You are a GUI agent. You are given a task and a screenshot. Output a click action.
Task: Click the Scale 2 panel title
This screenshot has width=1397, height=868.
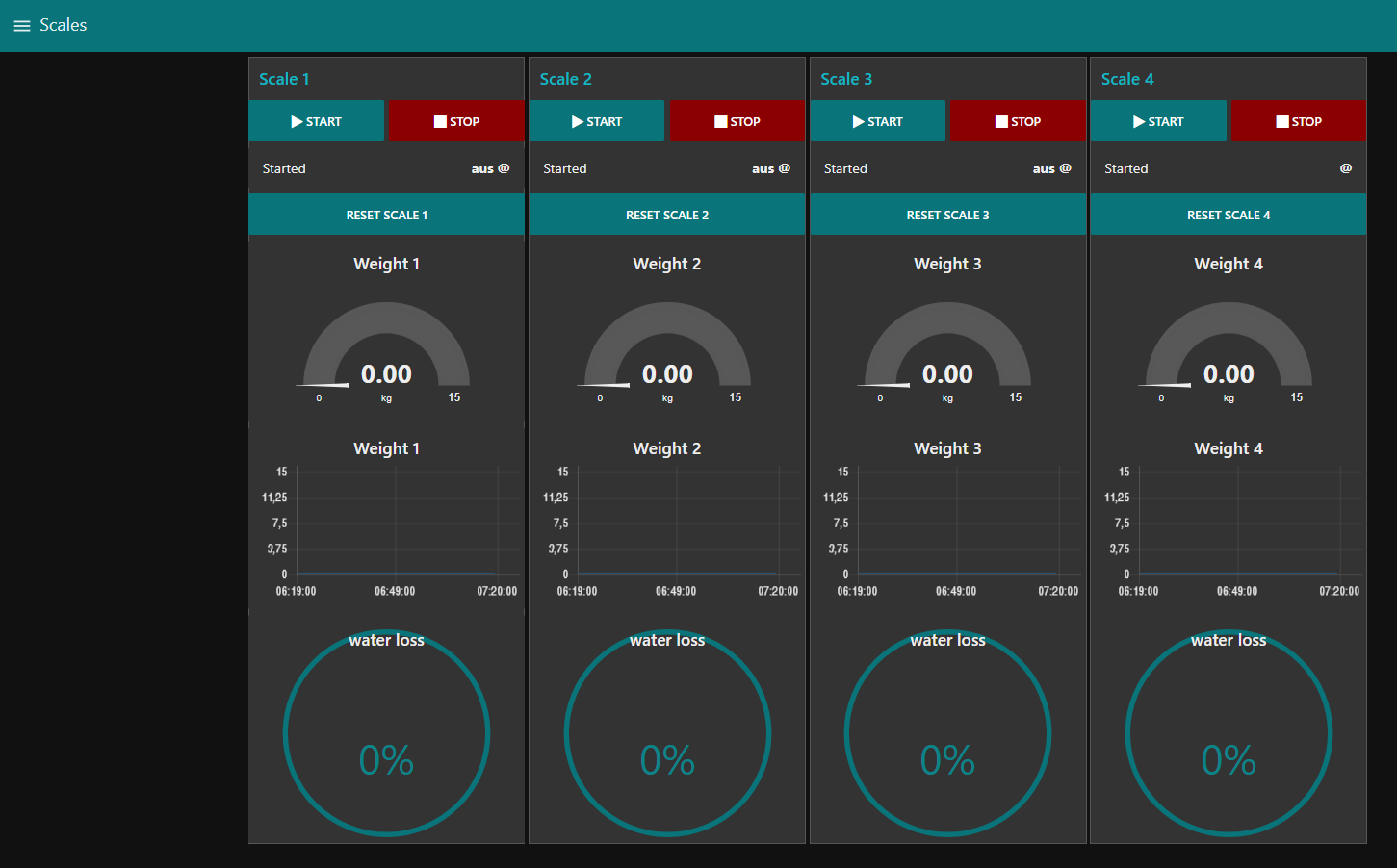click(x=566, y=79)
